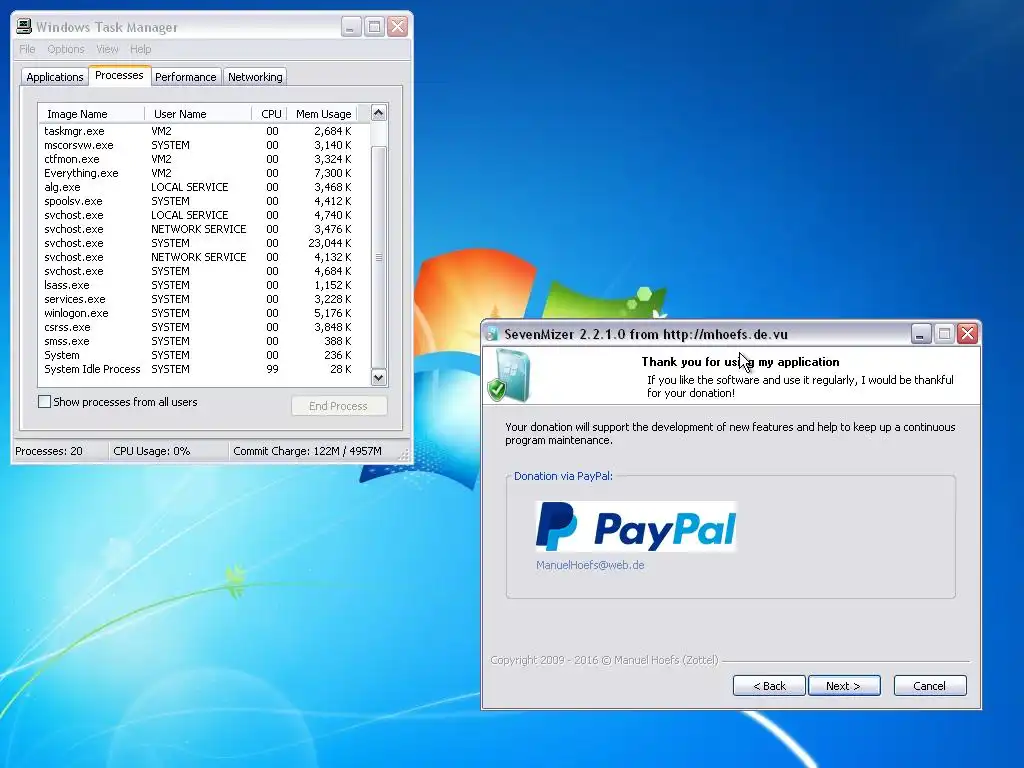
Task: Sort processes by User Name column
Action: (198, 114)
